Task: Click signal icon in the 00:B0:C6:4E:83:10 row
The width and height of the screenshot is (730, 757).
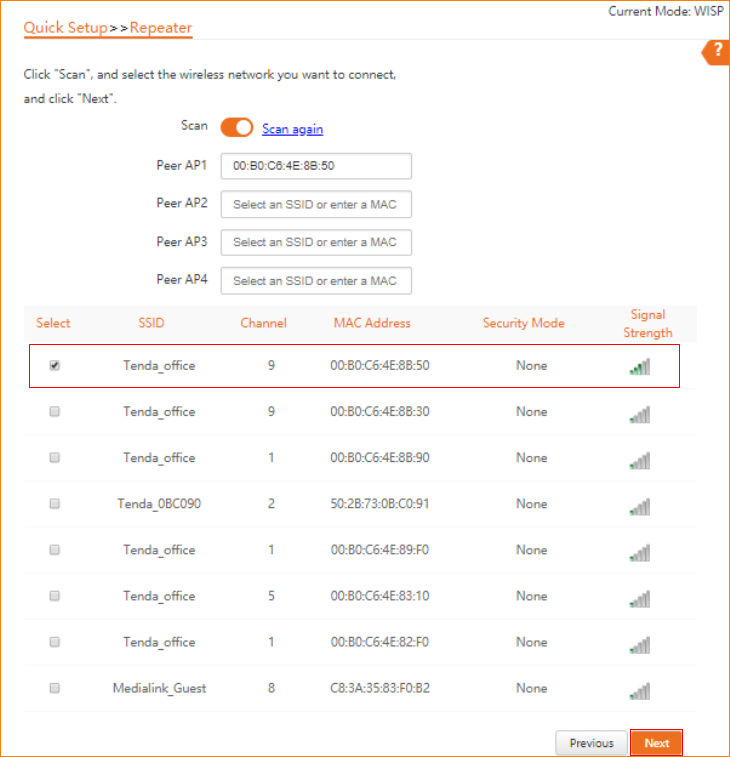Action: pyautogui.click(x=640, y=598)
